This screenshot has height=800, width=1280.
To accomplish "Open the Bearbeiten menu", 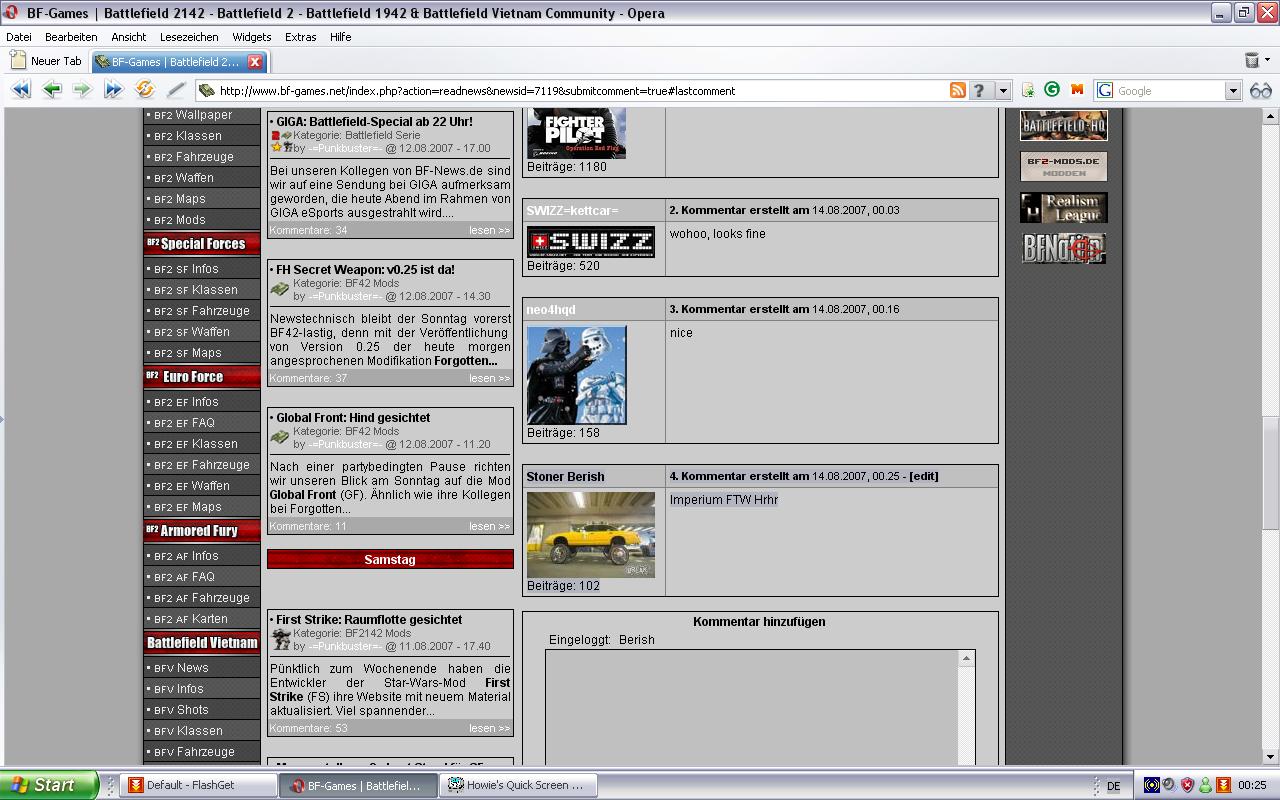I will [71, 37].
